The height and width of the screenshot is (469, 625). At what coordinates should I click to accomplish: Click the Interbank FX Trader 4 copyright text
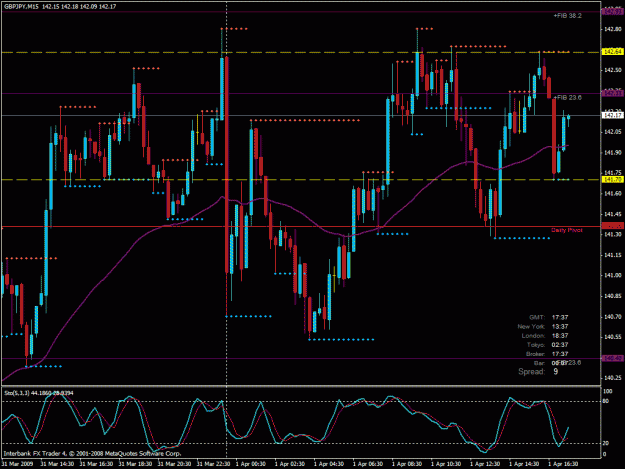[92, 453]
